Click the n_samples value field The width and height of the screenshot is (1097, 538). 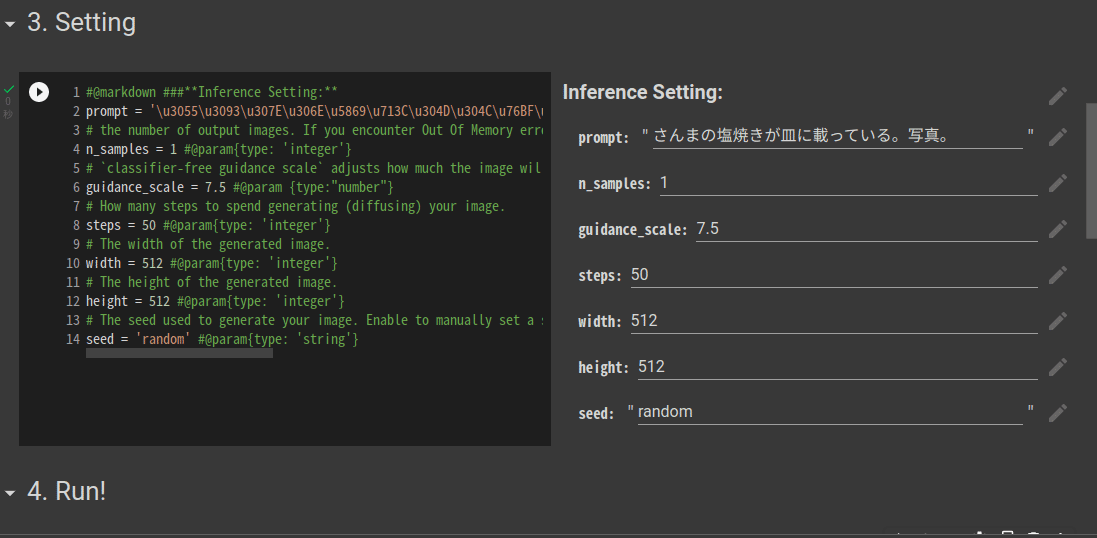849,183
